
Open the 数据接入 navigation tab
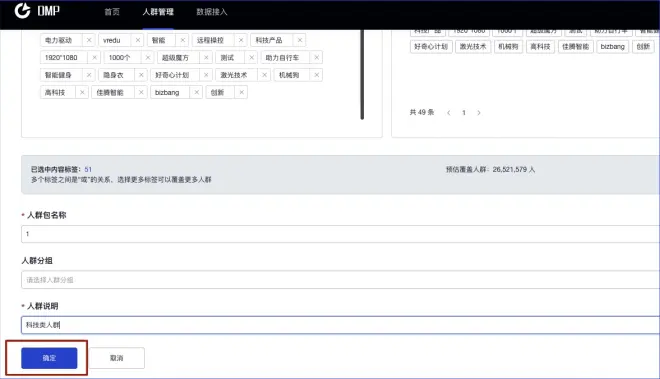pyautogui.click(x=212, y=12)
